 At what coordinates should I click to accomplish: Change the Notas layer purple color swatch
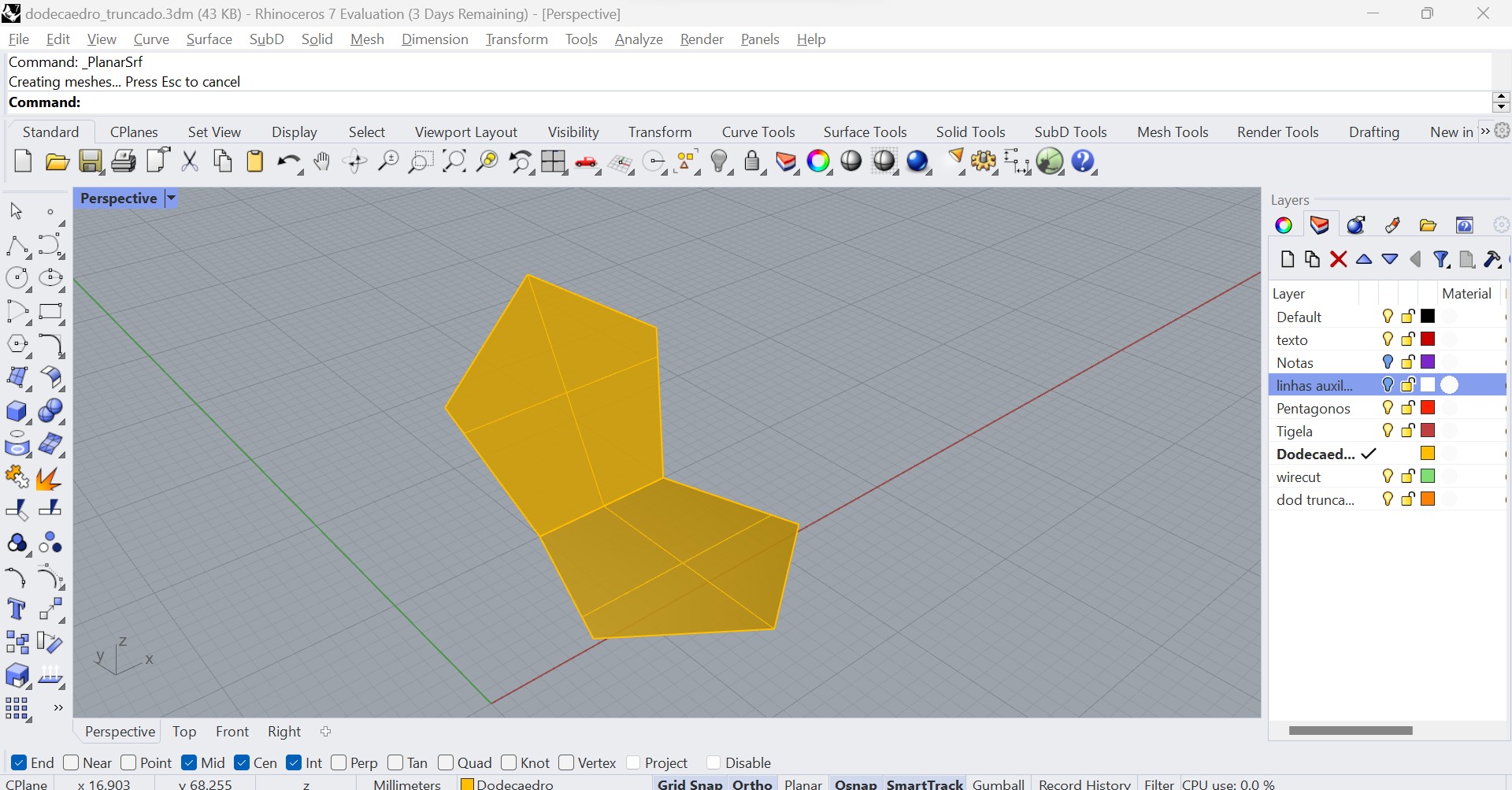(x=1428, y=362)
